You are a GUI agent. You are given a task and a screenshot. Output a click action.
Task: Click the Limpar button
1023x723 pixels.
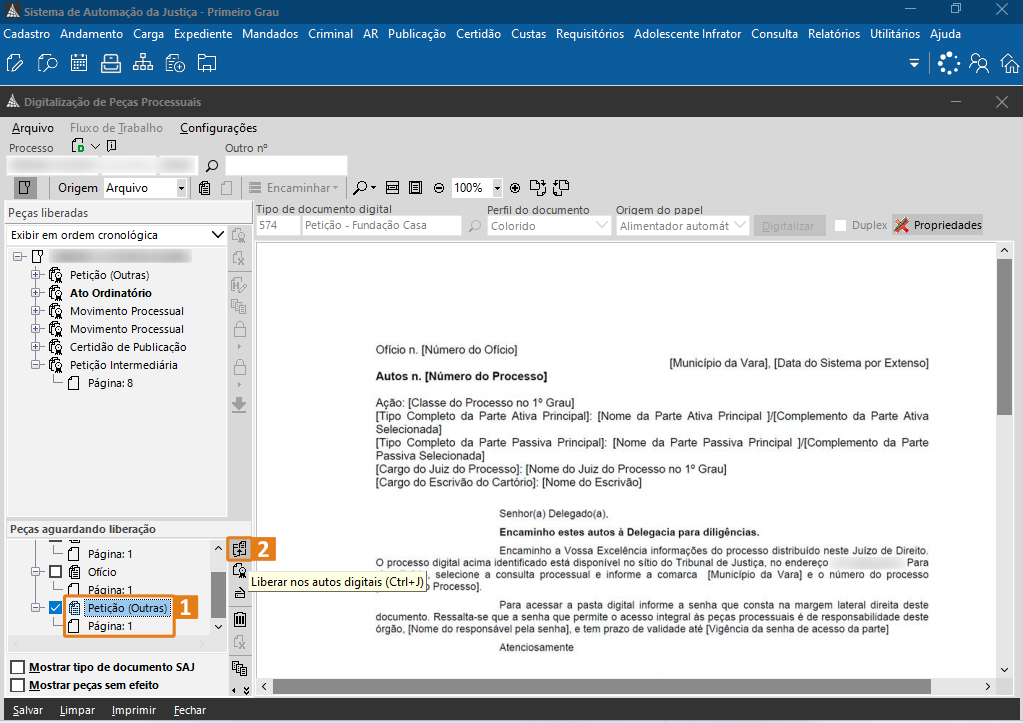(x=77, y=710)
